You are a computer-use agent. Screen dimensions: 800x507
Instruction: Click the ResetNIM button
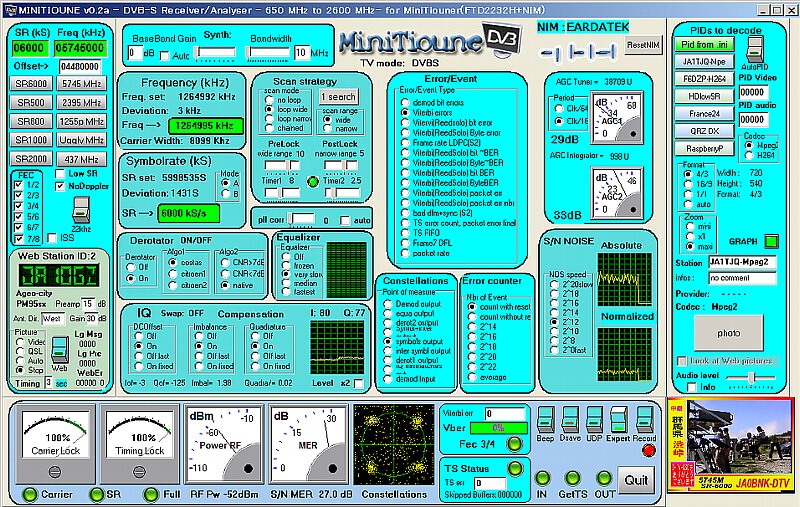click(643, 45)
